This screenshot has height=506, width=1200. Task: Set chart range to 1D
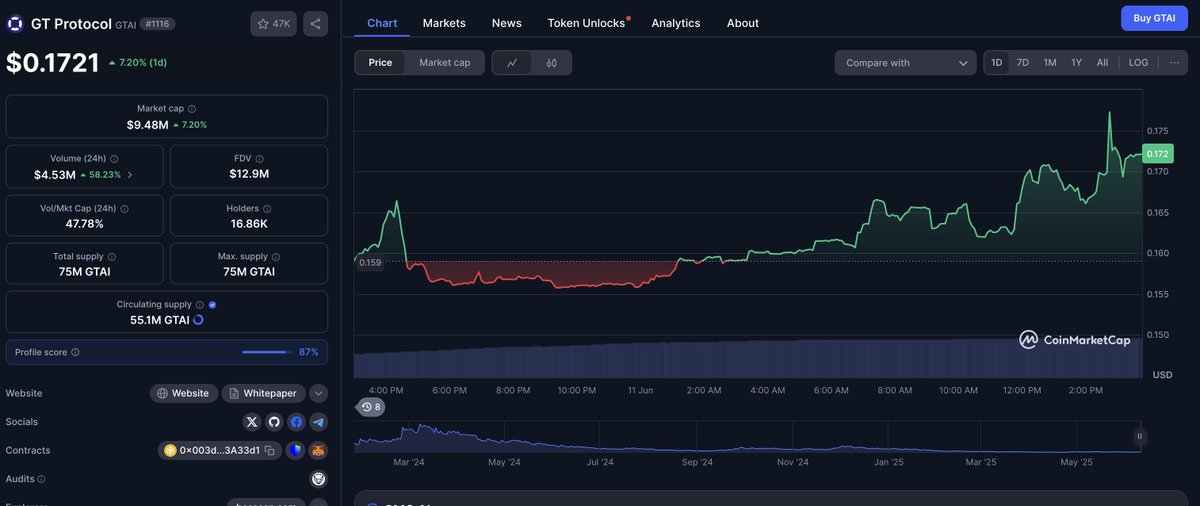tap(997, 63)
